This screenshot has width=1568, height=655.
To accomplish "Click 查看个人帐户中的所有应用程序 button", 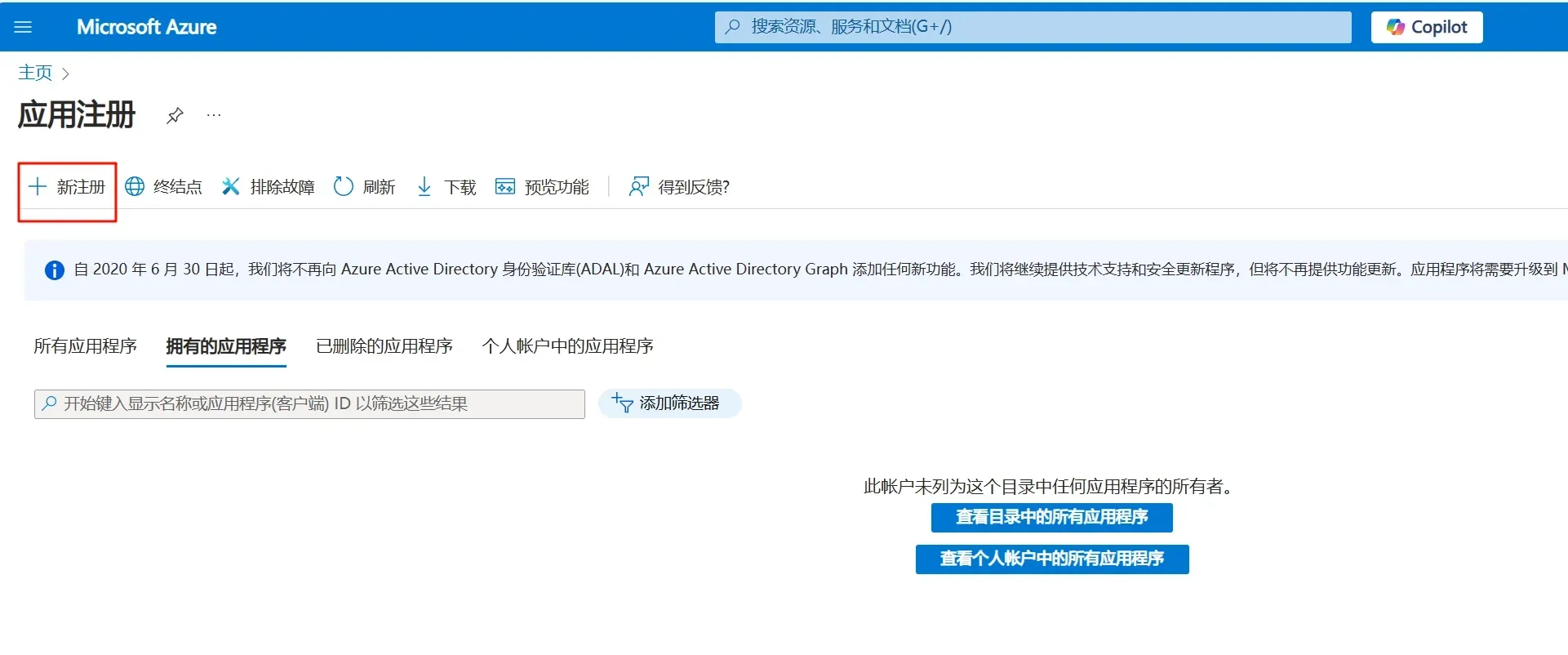I will (1052, 559).
